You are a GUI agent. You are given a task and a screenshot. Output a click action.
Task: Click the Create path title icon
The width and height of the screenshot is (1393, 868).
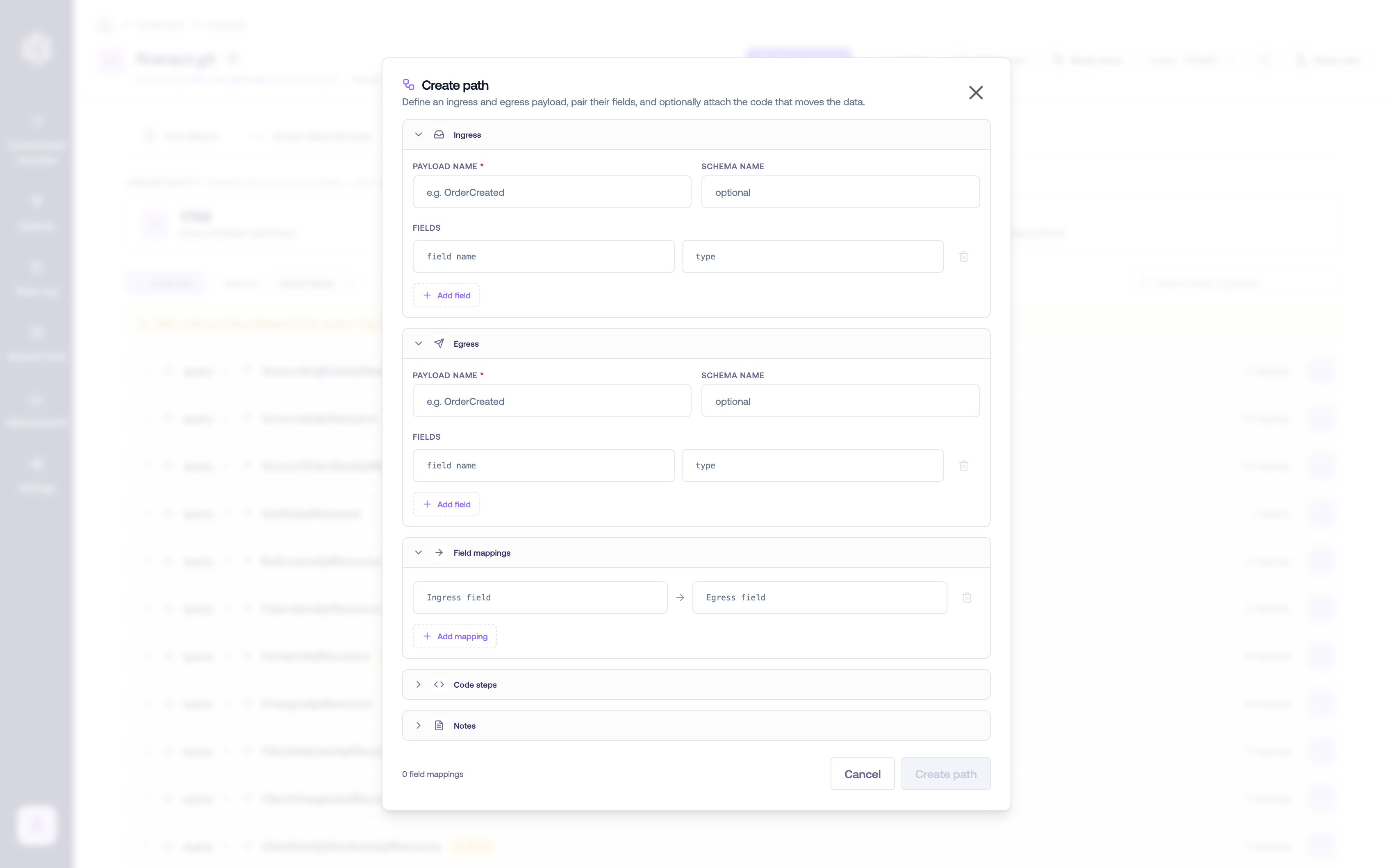pyautogui.click(x=409, y=85)
